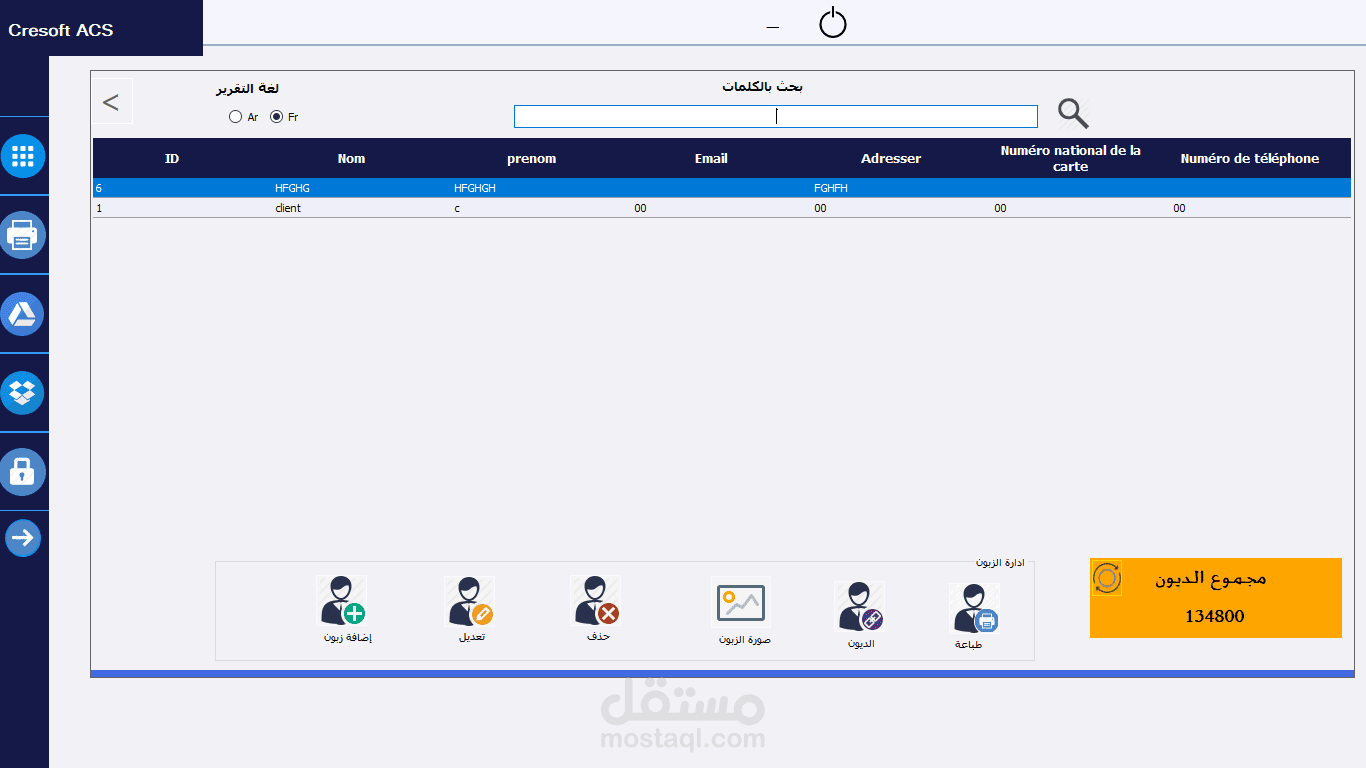Viewport: 1366px width, 768px height.
Task: Select the row with Nom HFGHG
Action: [x=722, y=188]
